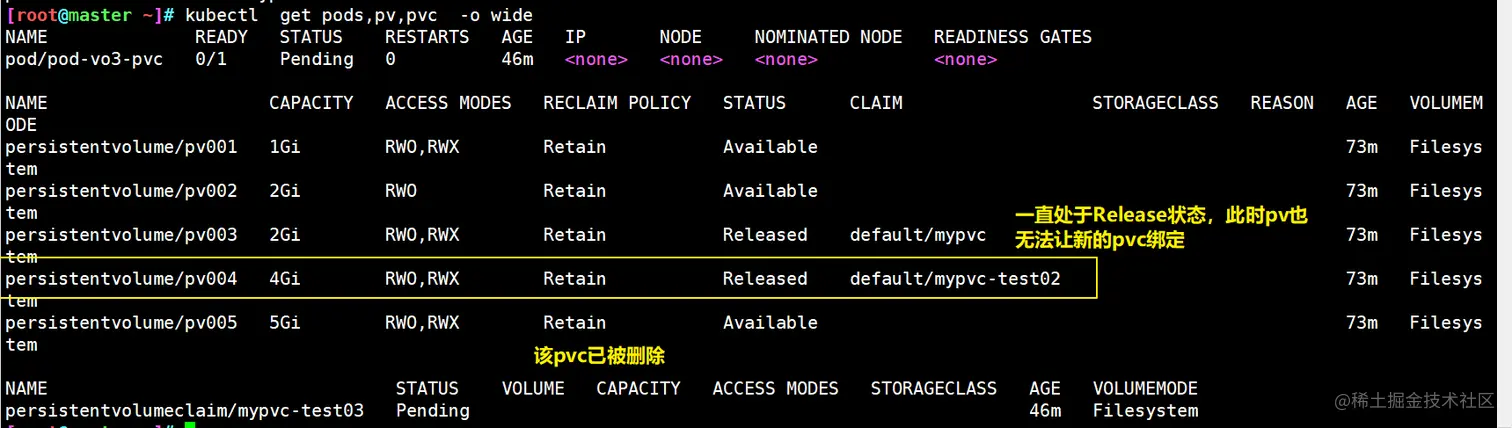
Task: Select persistentvolume/pv001 name
Action: [121, 147]
